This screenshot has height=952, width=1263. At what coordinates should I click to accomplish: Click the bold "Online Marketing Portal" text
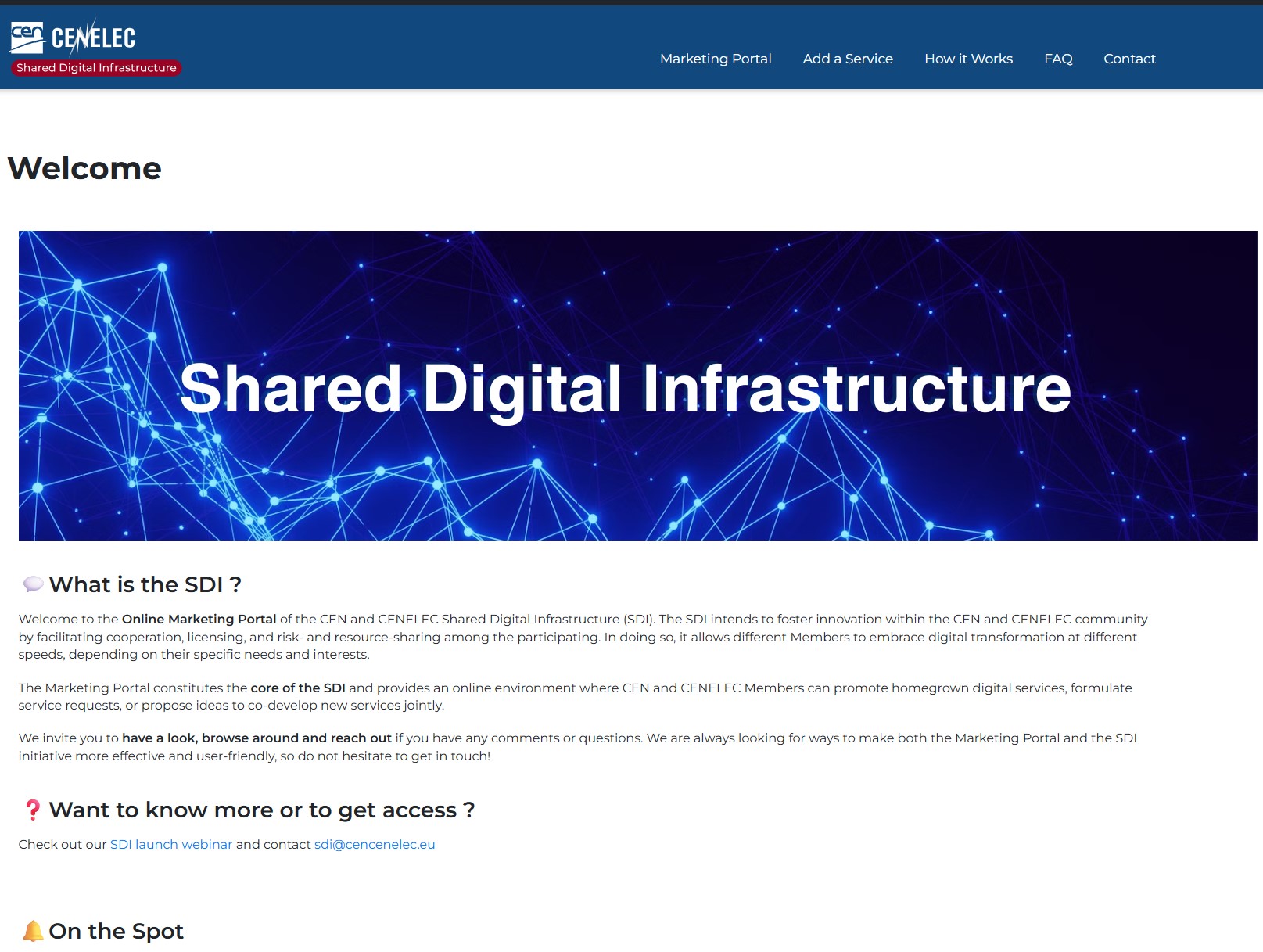[x=199, y=619]
